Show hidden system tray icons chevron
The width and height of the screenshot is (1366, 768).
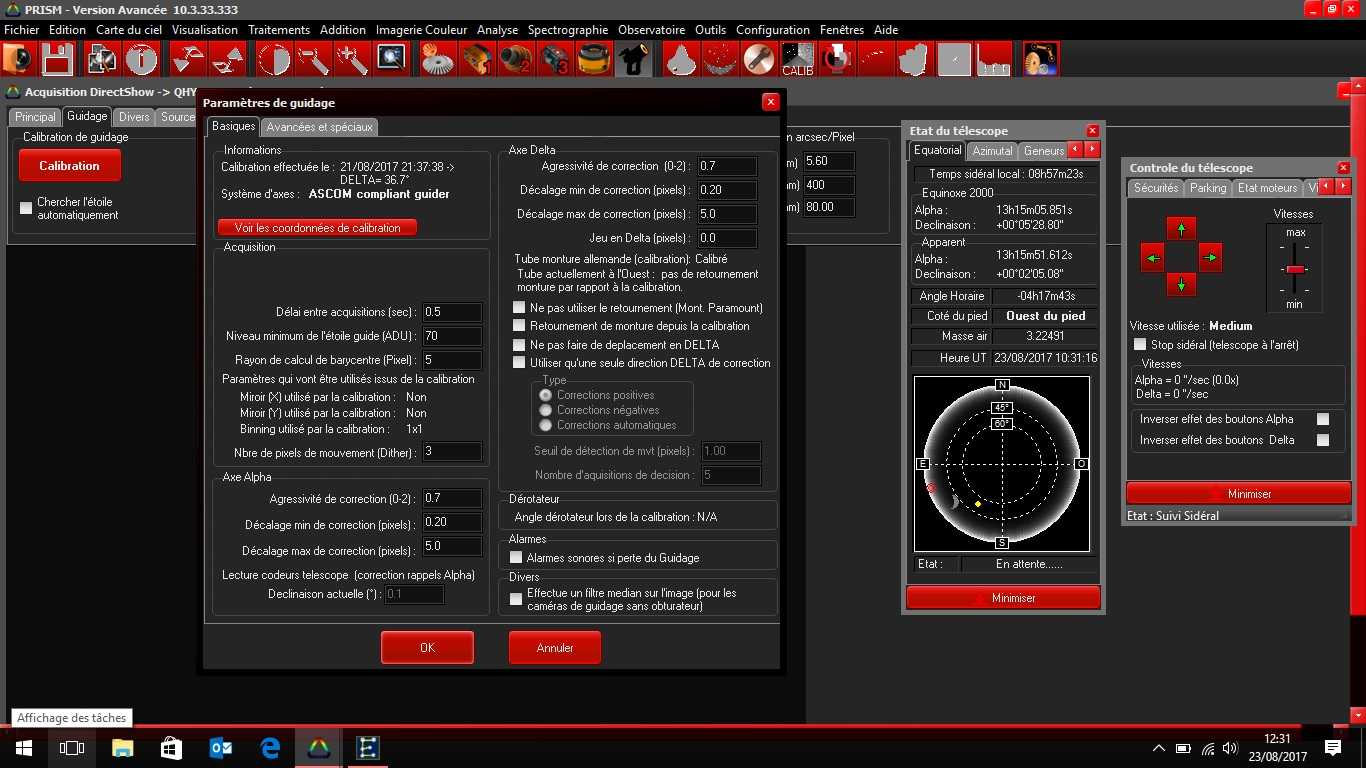click(x=1159, y=748)
